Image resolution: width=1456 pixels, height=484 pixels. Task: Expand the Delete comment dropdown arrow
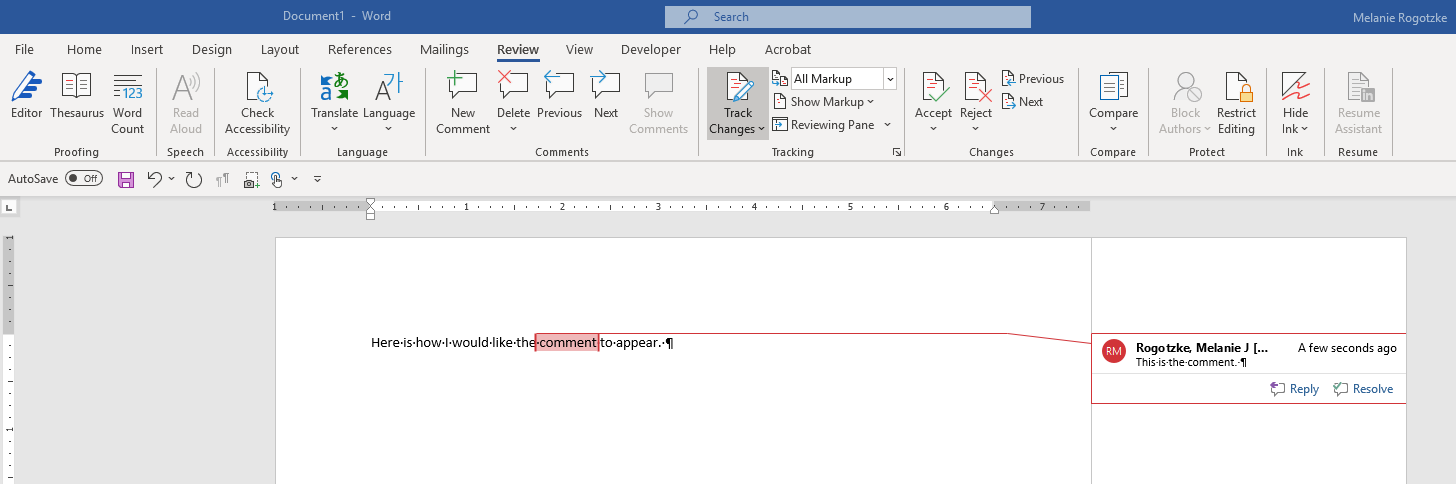pos(513,129)
